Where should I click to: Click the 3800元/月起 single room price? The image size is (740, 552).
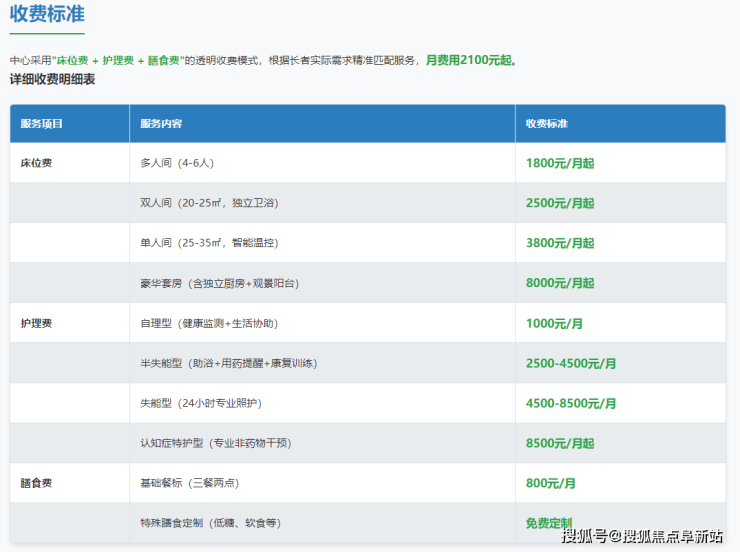point(560,243)
